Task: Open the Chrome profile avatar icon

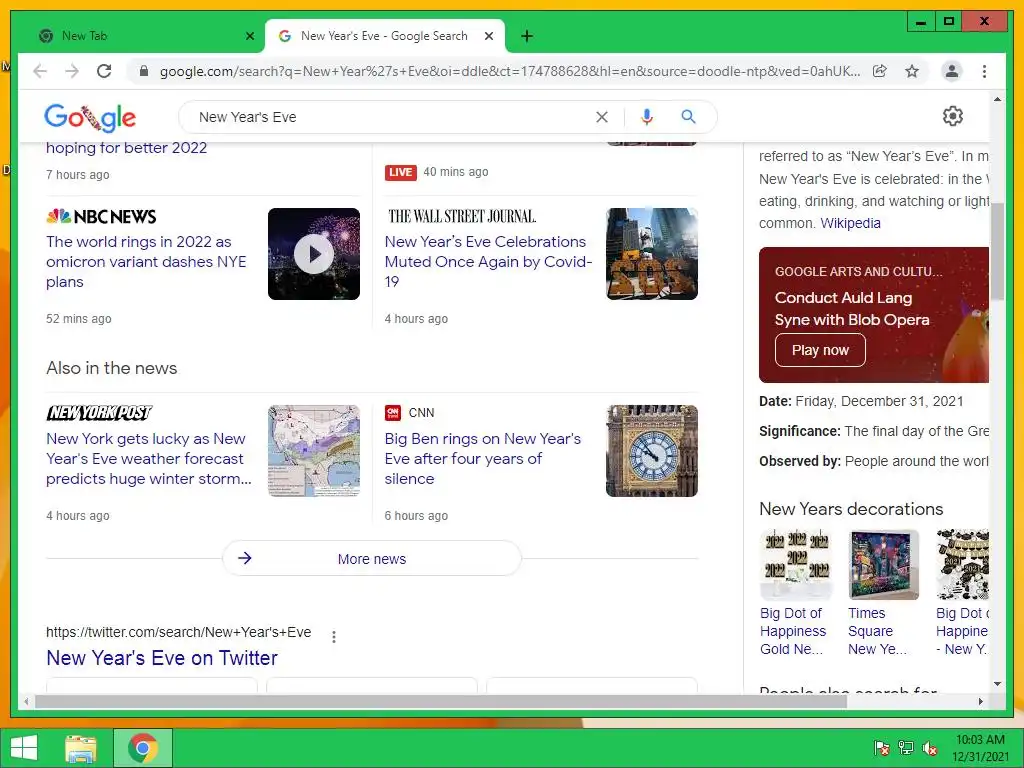Action: coord(952,71)
